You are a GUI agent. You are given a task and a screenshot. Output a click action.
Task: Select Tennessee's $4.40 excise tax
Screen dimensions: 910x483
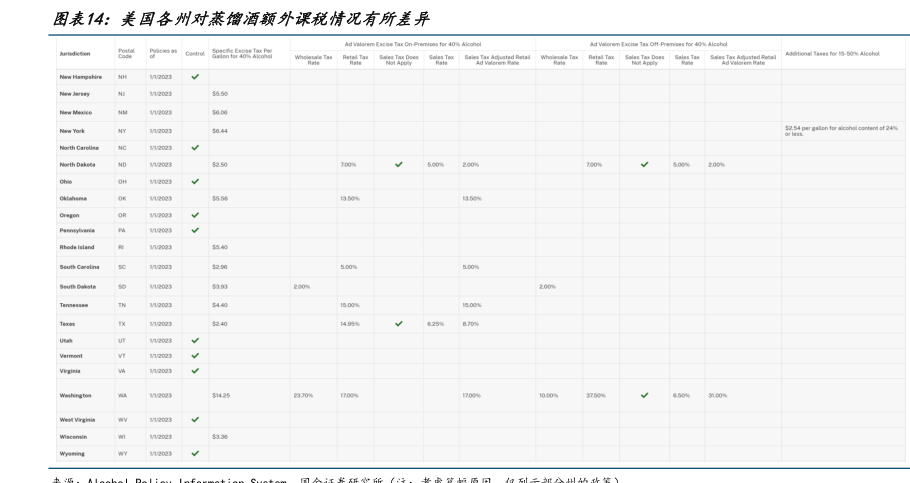click(219, 305)
